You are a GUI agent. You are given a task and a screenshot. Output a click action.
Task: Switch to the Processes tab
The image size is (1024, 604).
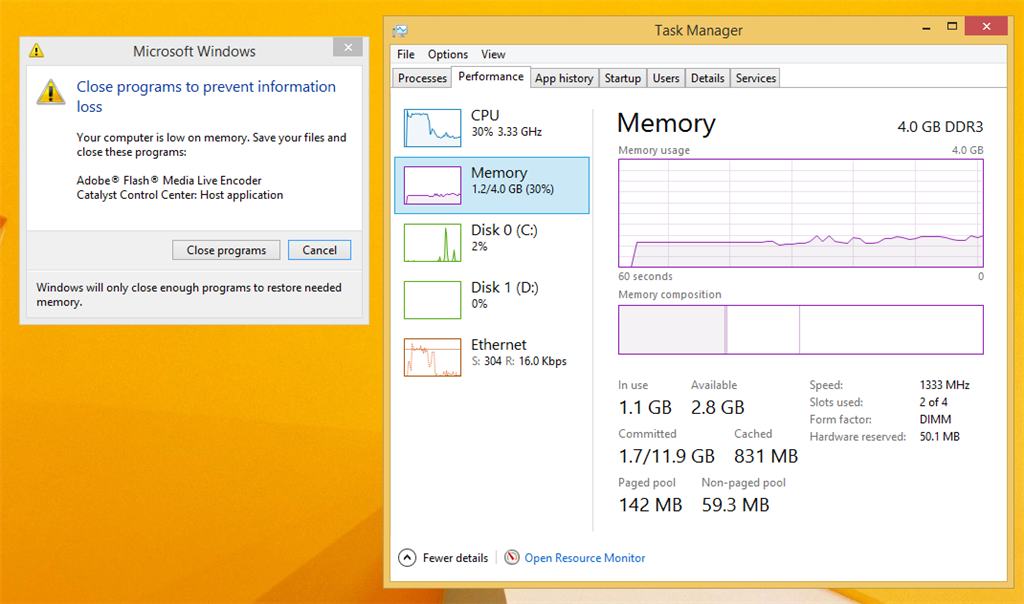point(421,77)
